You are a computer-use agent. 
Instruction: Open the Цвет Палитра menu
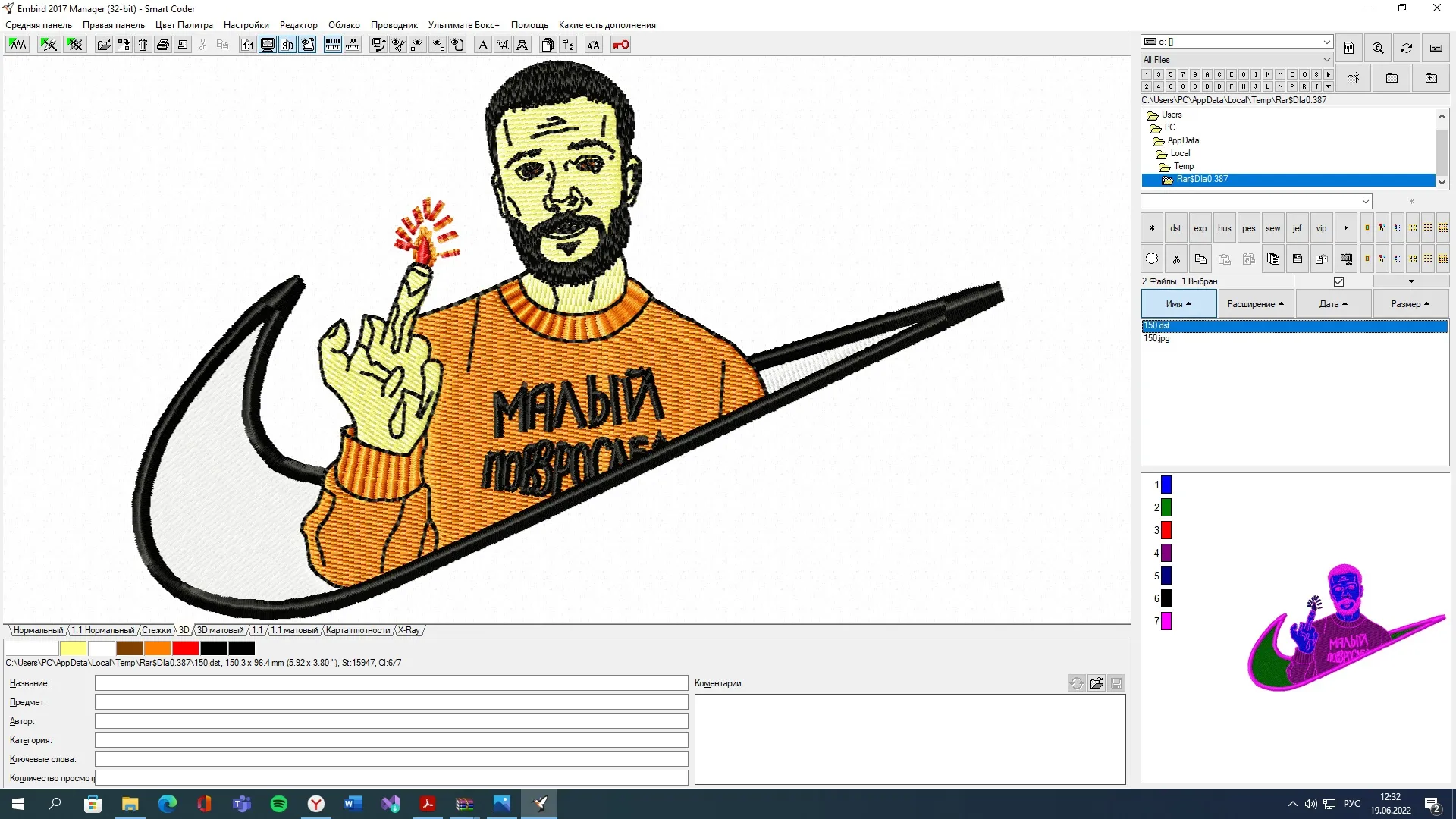point(184,25)
